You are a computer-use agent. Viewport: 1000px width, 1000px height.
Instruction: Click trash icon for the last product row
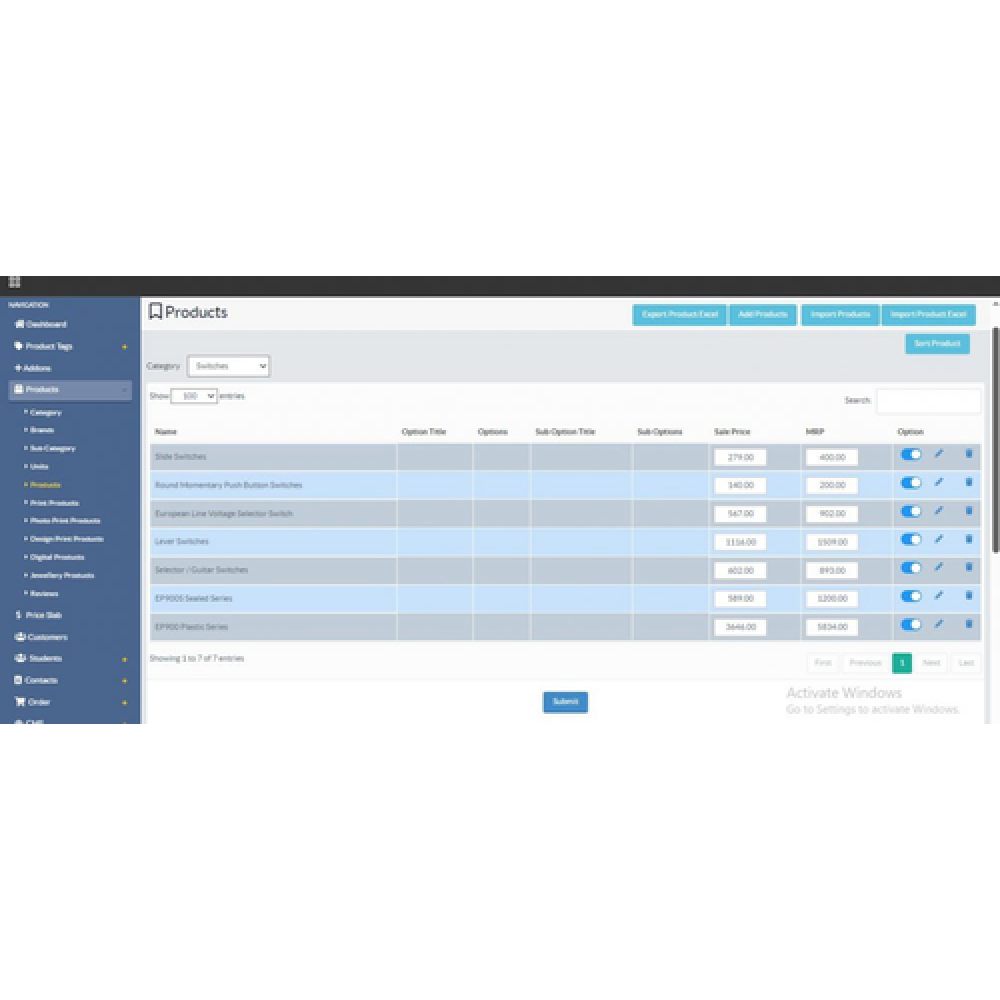(969, 624)
